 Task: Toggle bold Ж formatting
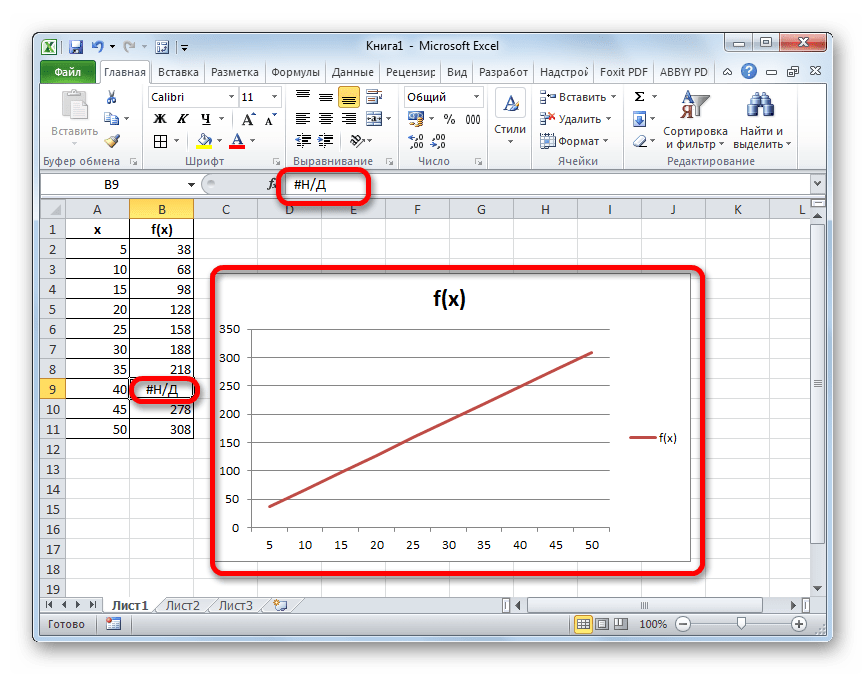point(159,119)
